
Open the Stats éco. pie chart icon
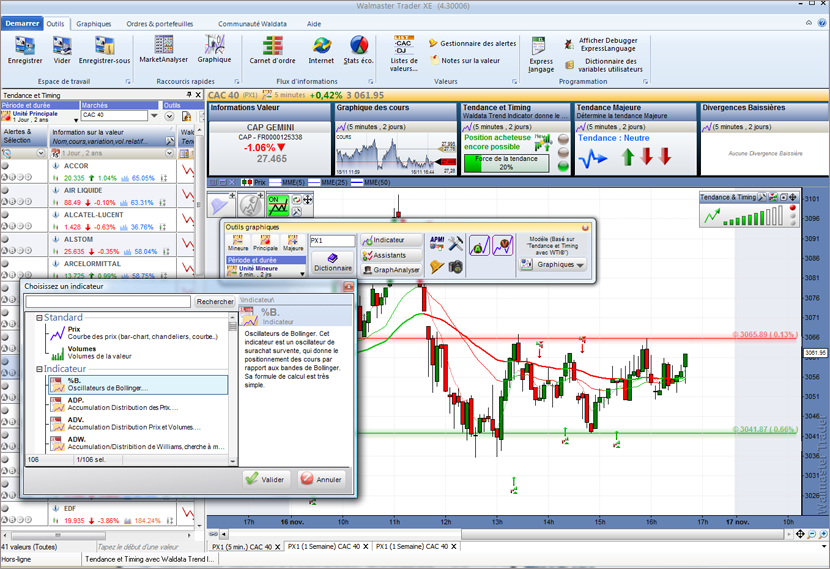pos(358,50)
